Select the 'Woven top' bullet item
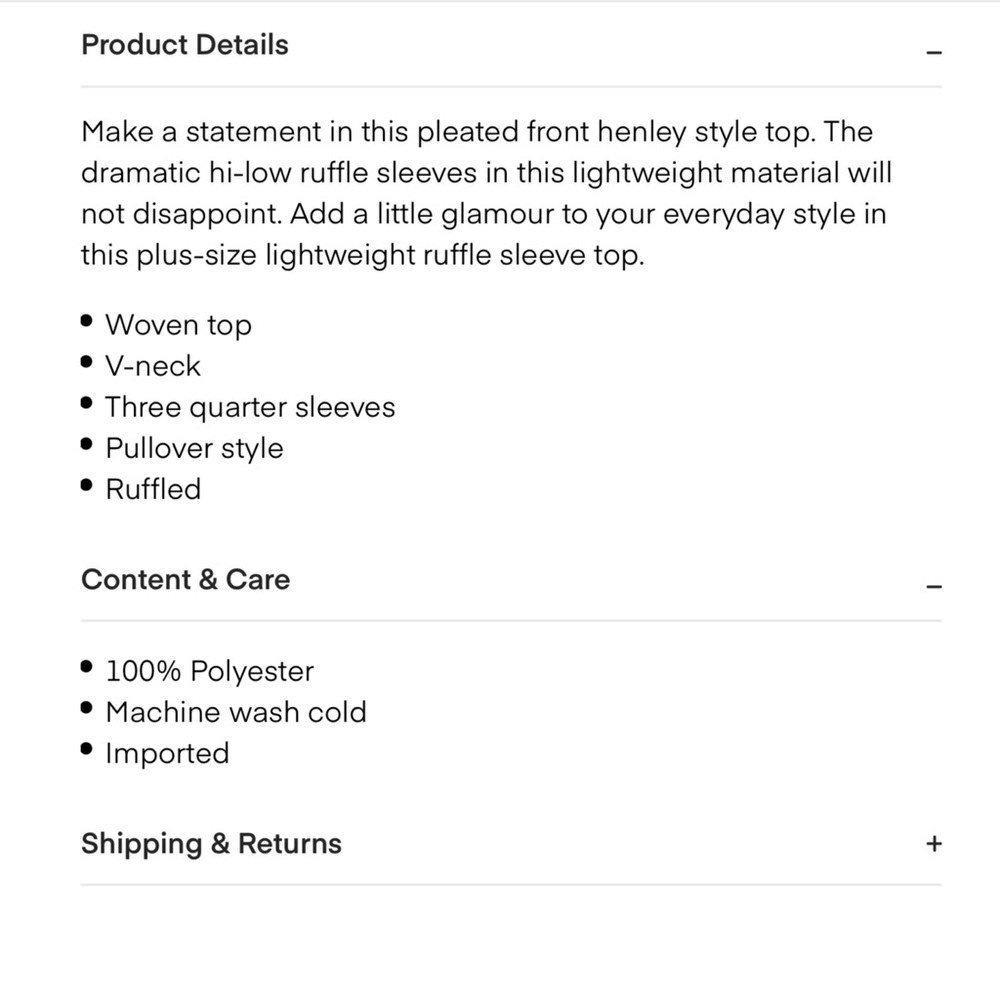Viewport: 1000px width, 1000px height. coord(179,325)
